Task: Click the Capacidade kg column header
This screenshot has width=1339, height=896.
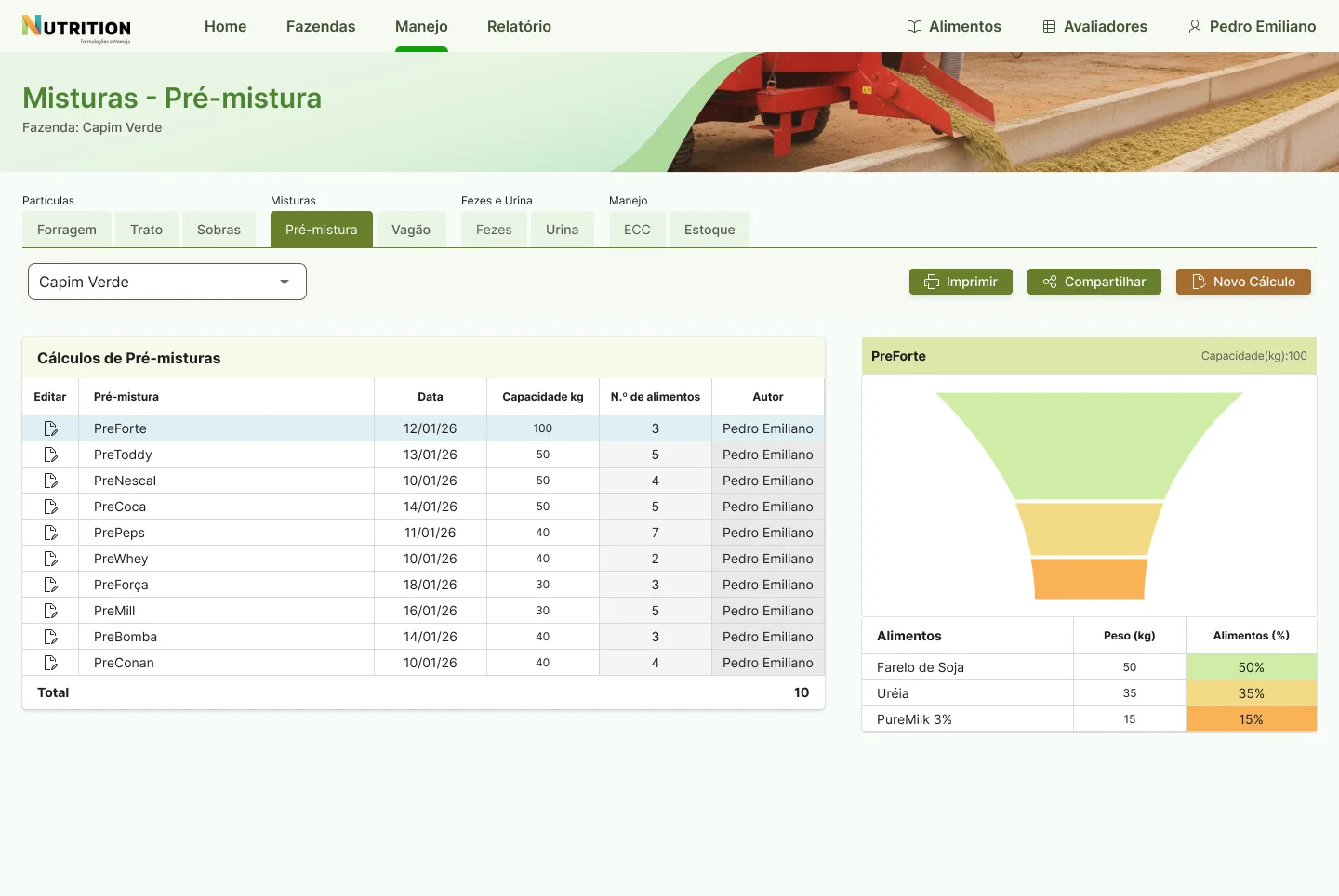Action: [x=543, y=397]
